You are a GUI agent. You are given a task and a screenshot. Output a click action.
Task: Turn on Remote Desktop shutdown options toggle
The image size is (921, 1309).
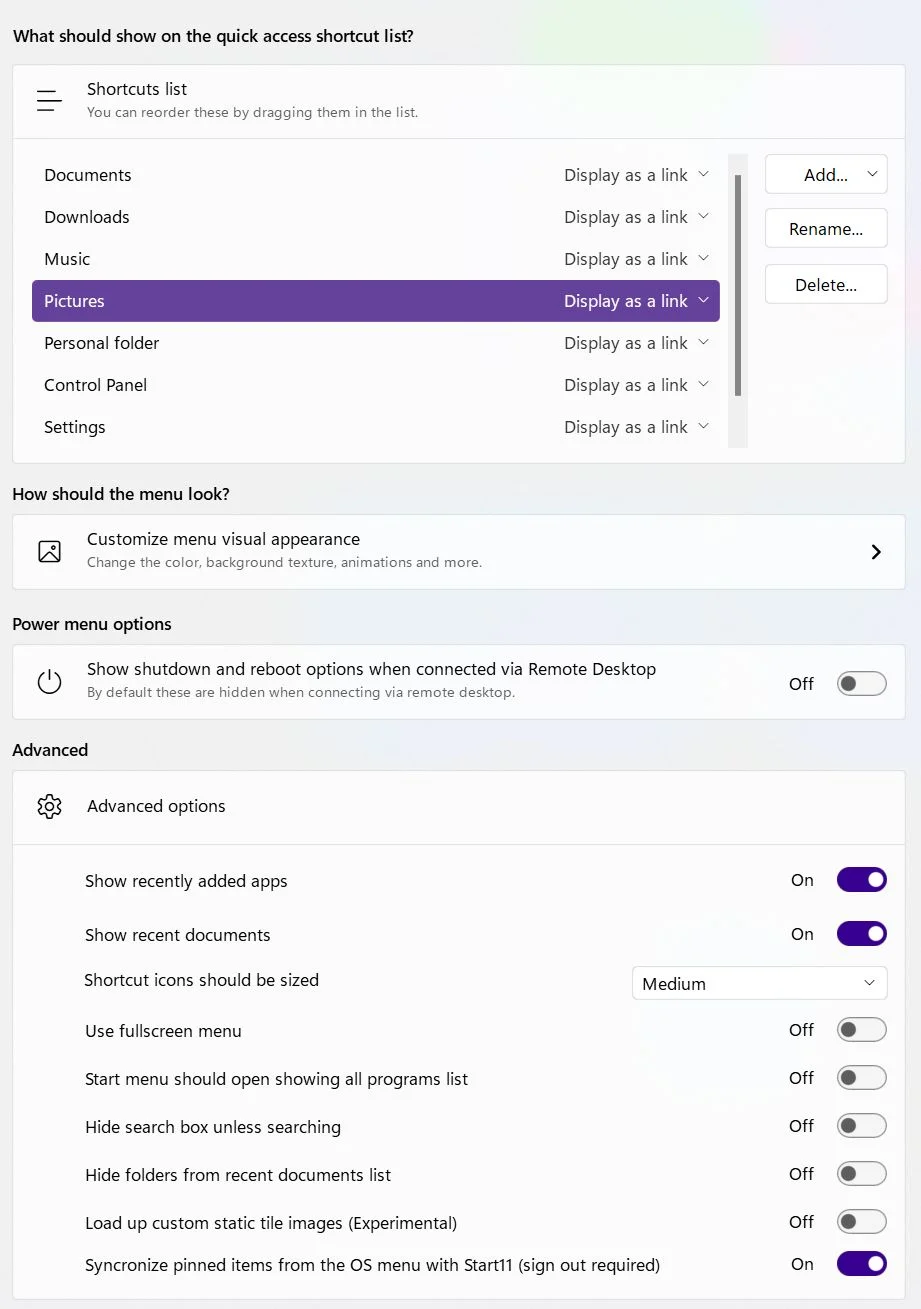point(862,684)
